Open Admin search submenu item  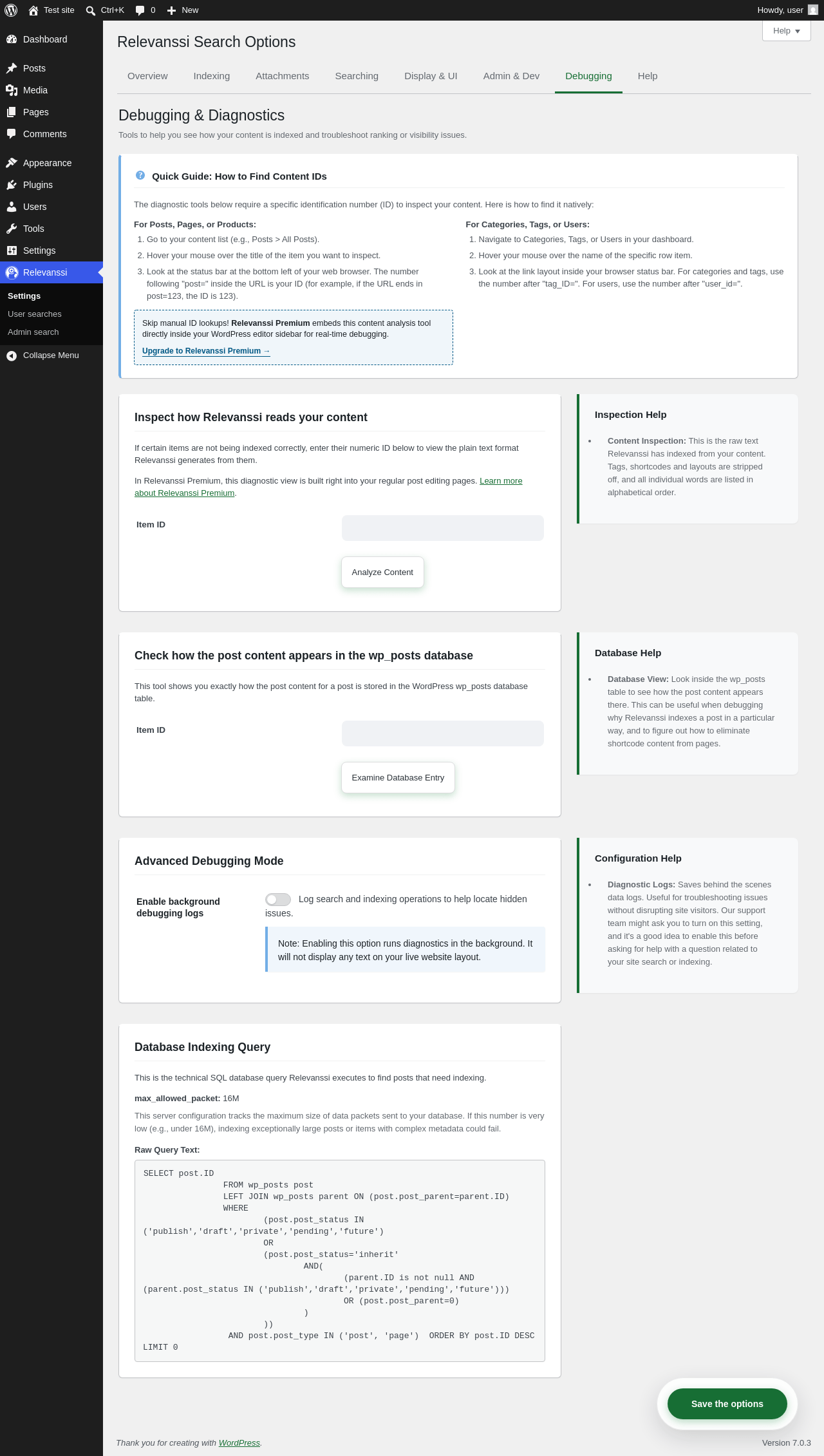(x=33, y=332)
